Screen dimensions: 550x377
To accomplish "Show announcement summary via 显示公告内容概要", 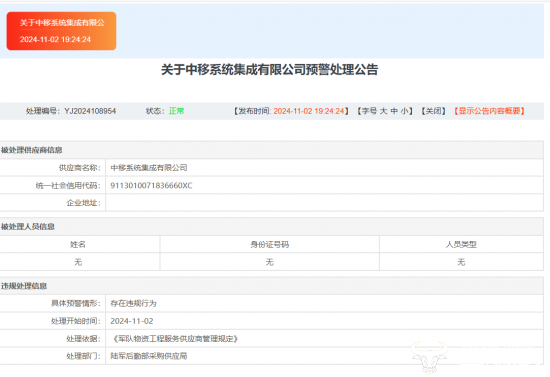I will [489, 111].
